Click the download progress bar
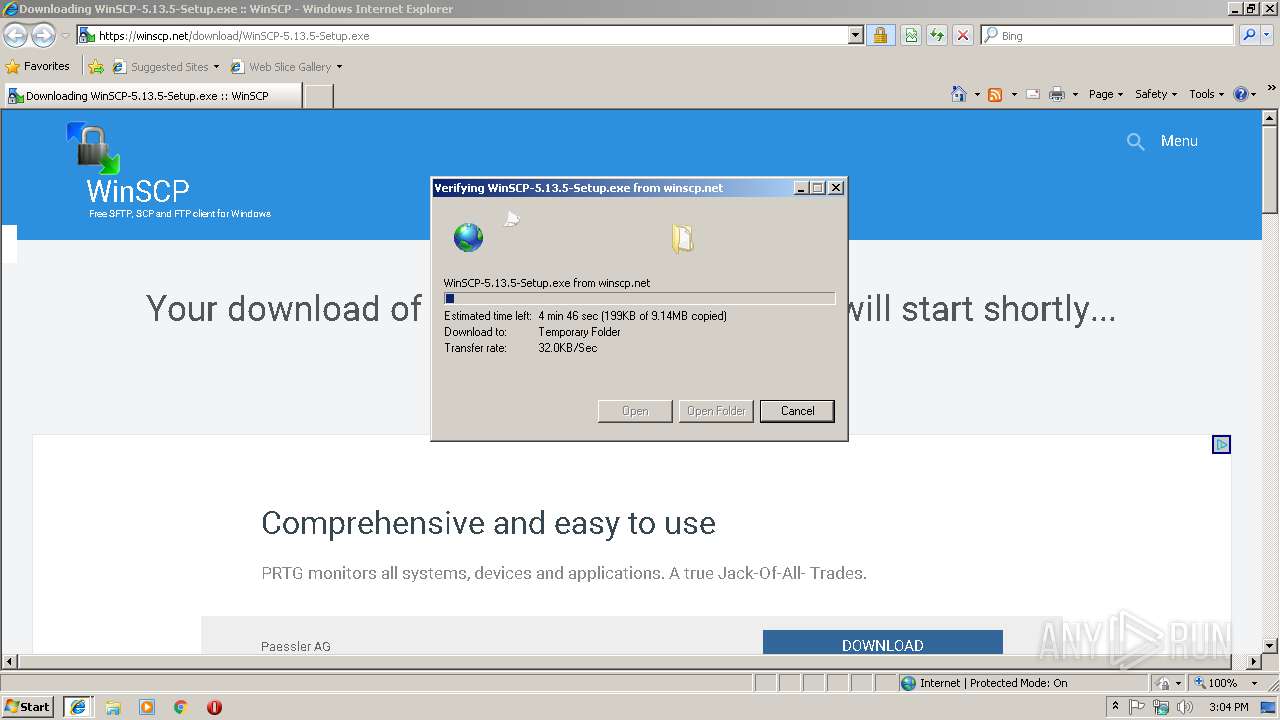The image size is (1280, 720). click(639, 298)
